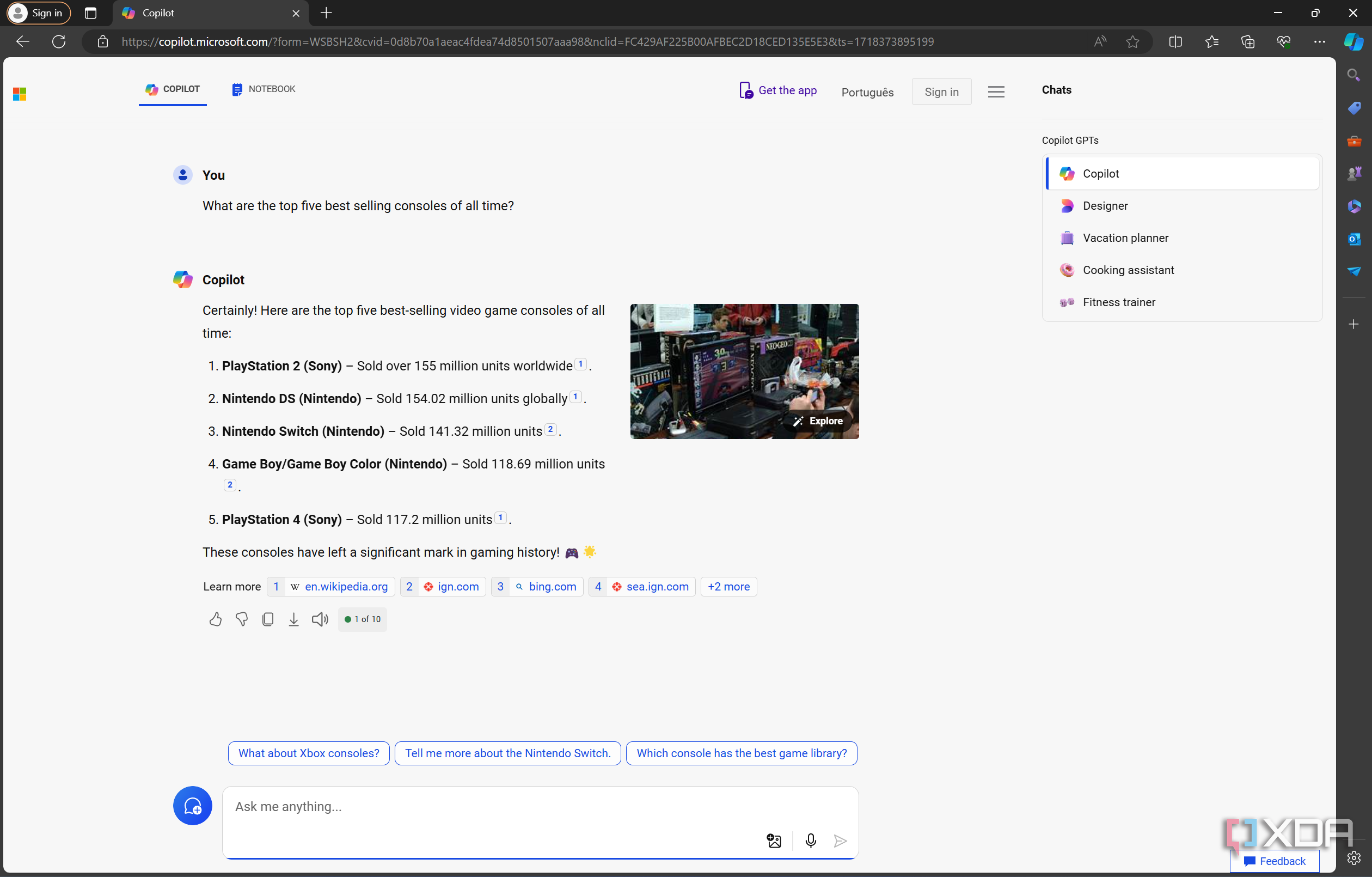
Task: Copy the response with the copy icon
Action: 268,619
